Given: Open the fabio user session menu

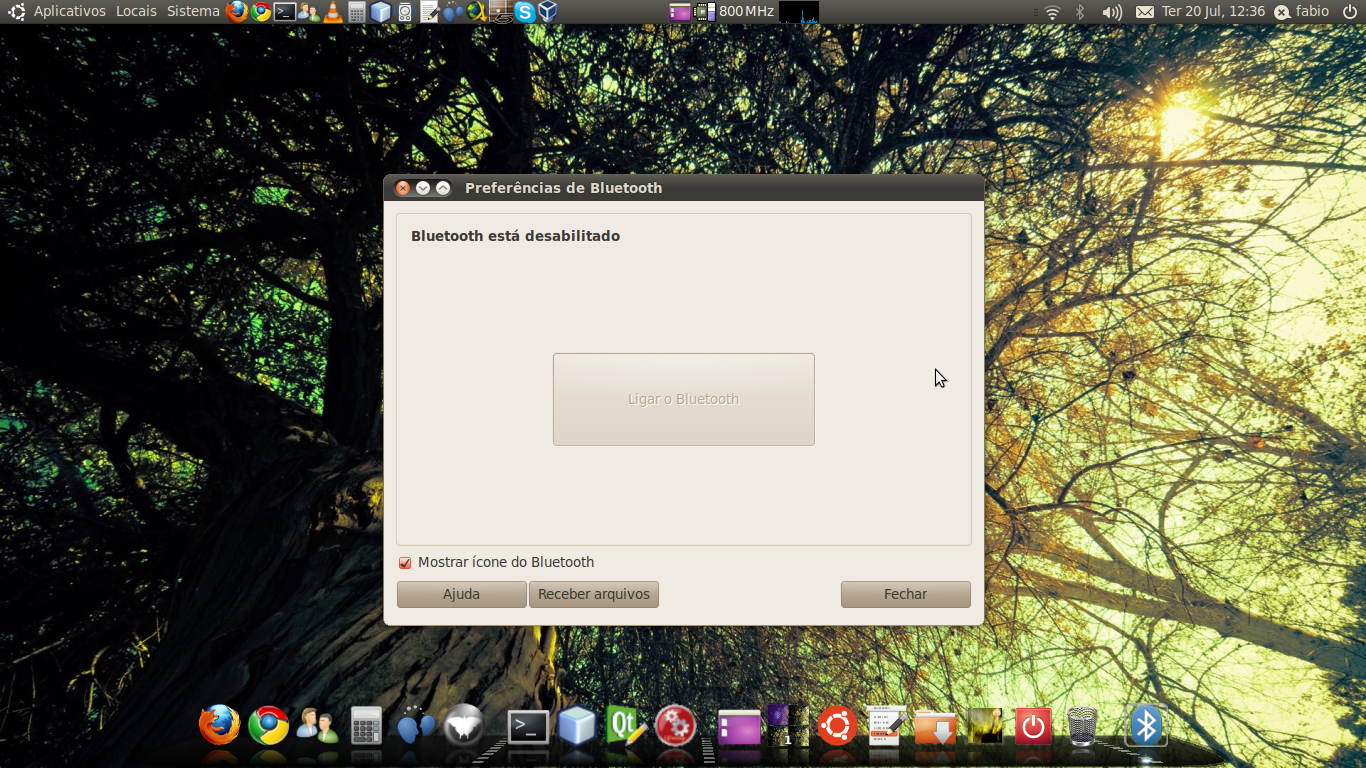Looking at the screenshot, I should (1302, 12).
